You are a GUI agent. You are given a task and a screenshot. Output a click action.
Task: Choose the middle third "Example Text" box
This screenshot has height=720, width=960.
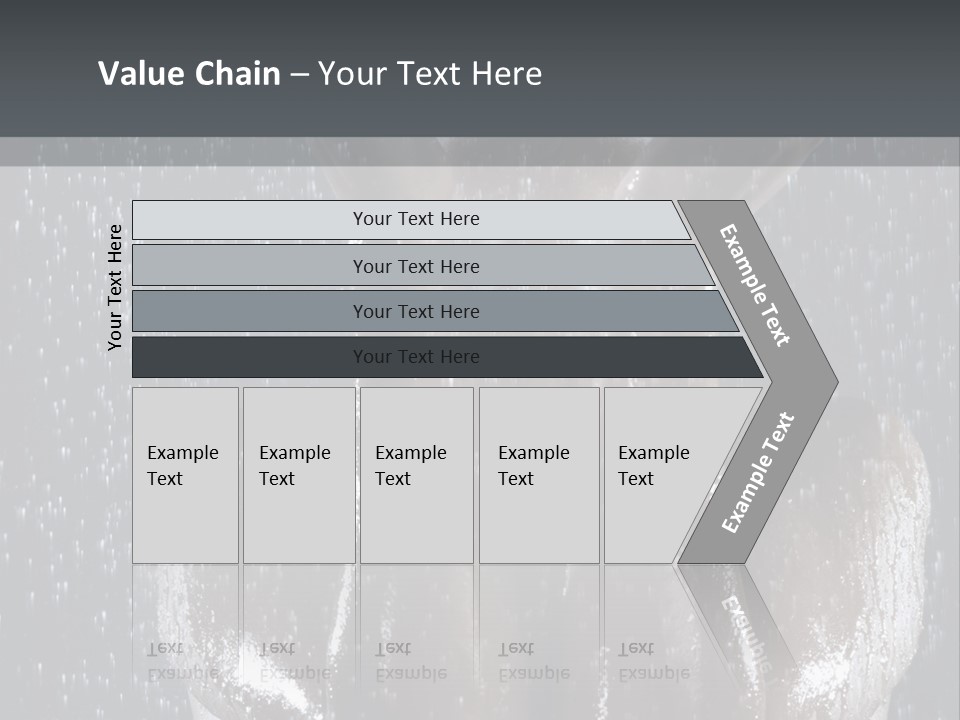[x=417, y=475]
